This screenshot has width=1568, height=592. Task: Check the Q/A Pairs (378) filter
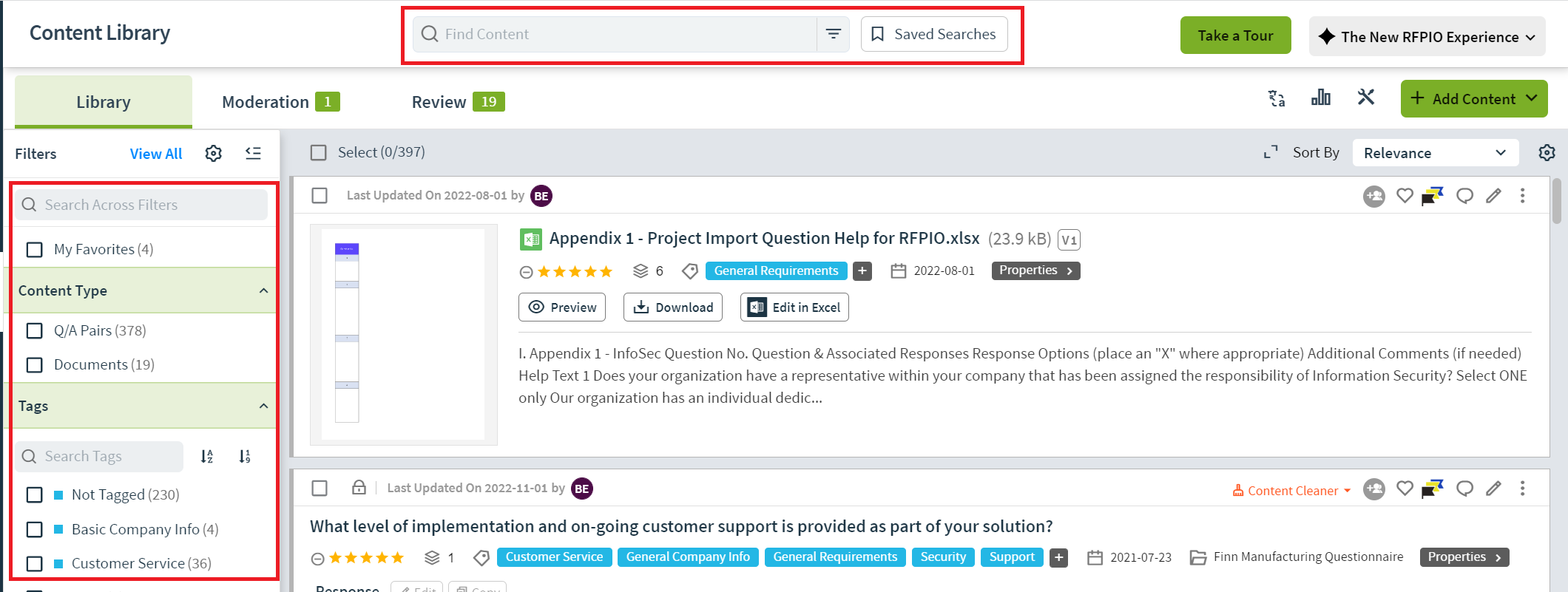click(x=34, y=331)
